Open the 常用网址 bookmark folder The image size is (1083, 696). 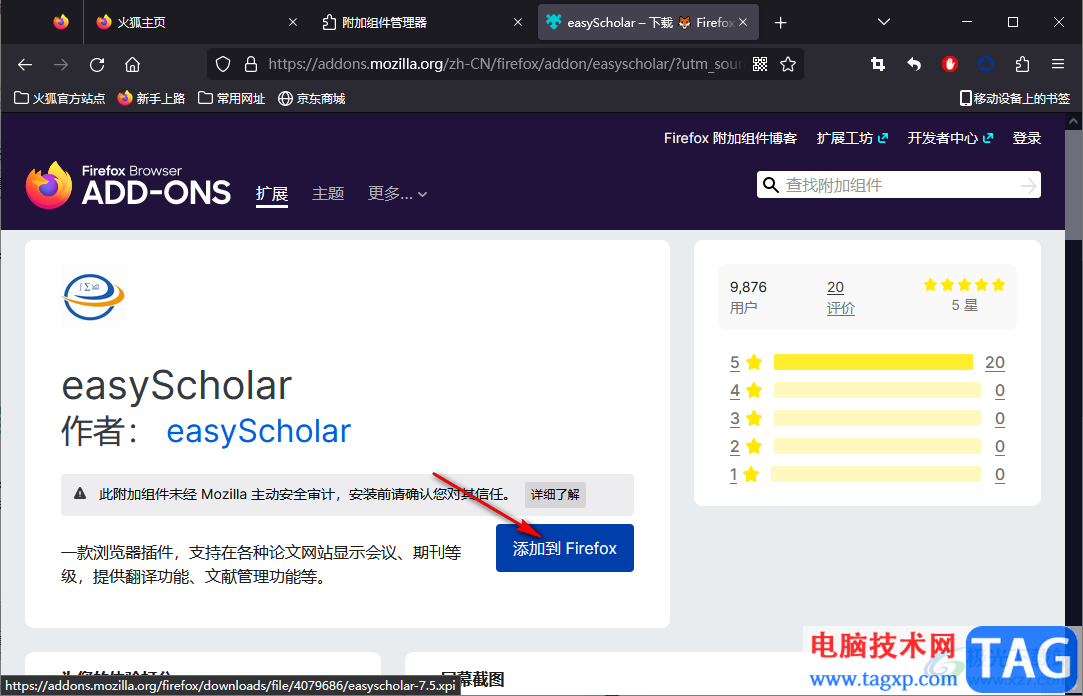pyautogui.click(x=231, y=98)
